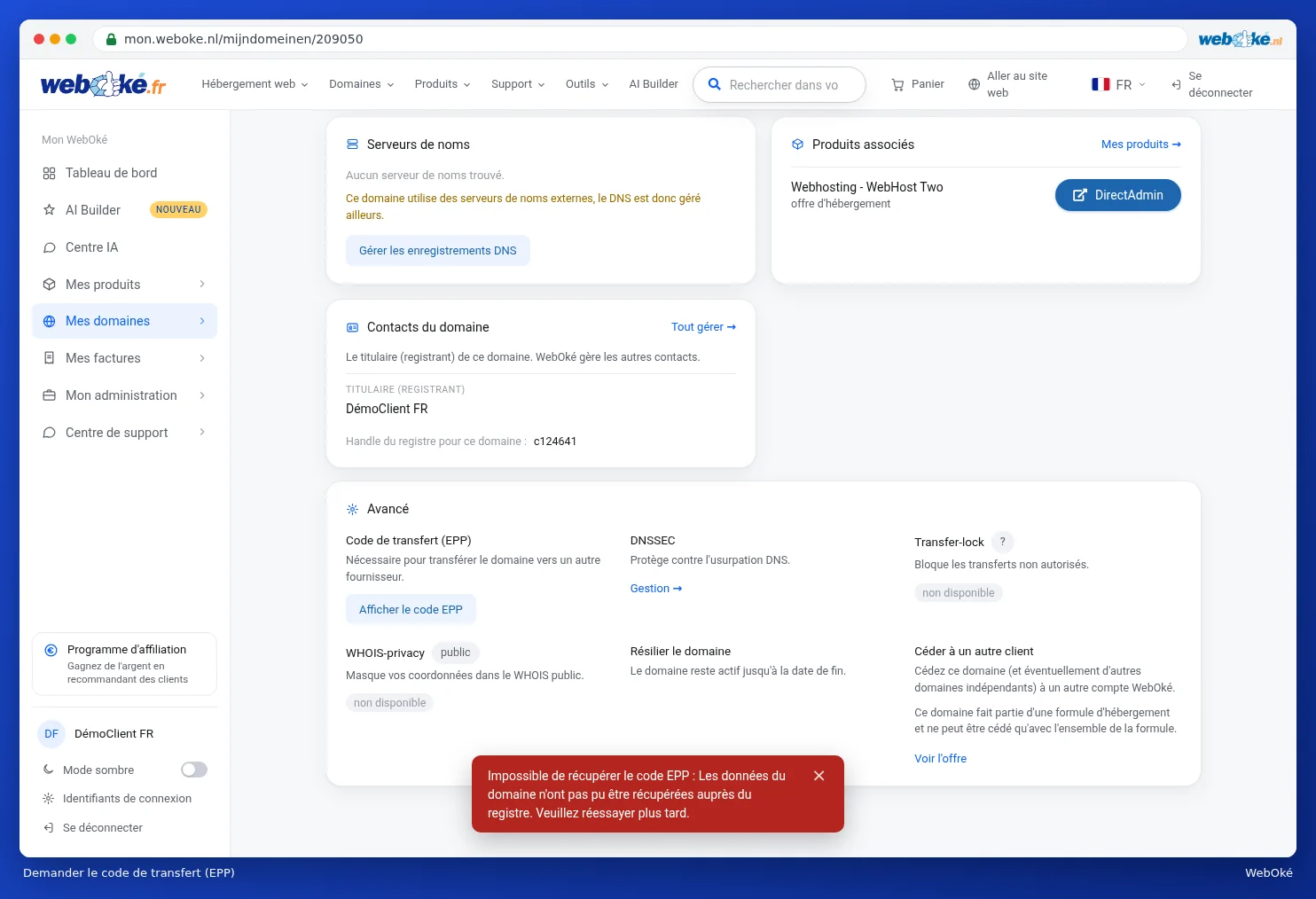Follow the Mes produits link
This screenshot has width=1316, height=899.
click(x=1140, y=145)
